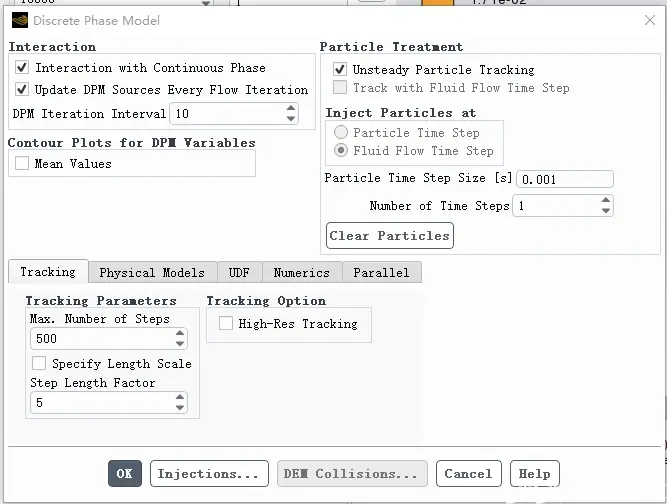Switch to the Physical Models tab

[x=152, y=273]
